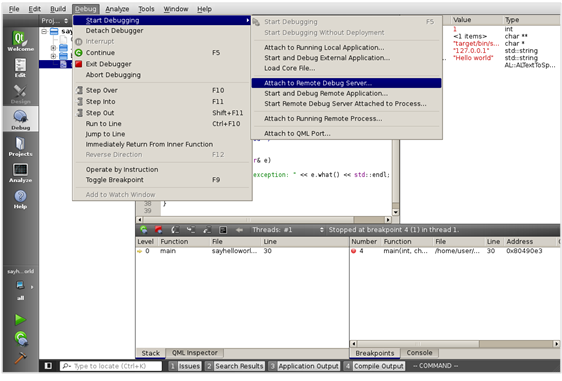
Task: Select Exit Debugger in Debug menu
Action: point(162,64)
